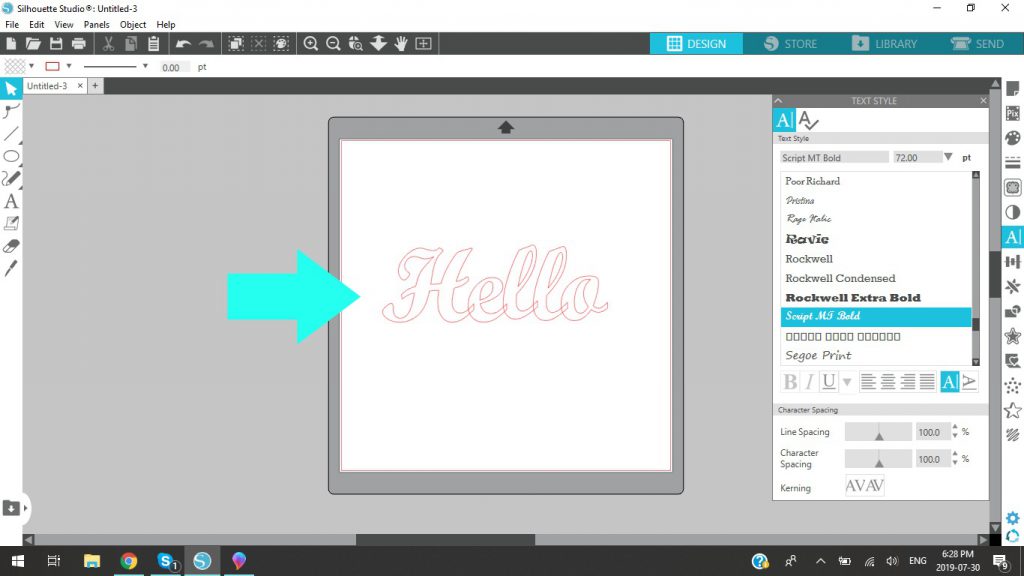Toggle Bold text formatting
The height and width of the screenshot is (576, 1024).
(x=790, y=381)
